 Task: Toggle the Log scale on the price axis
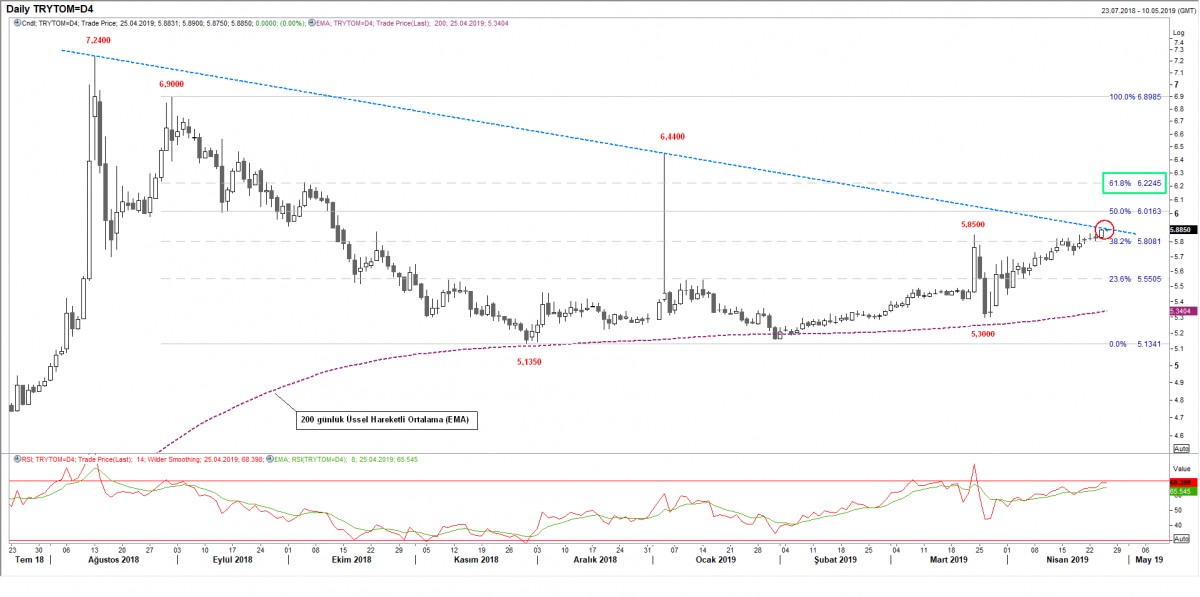(1178, 32)
